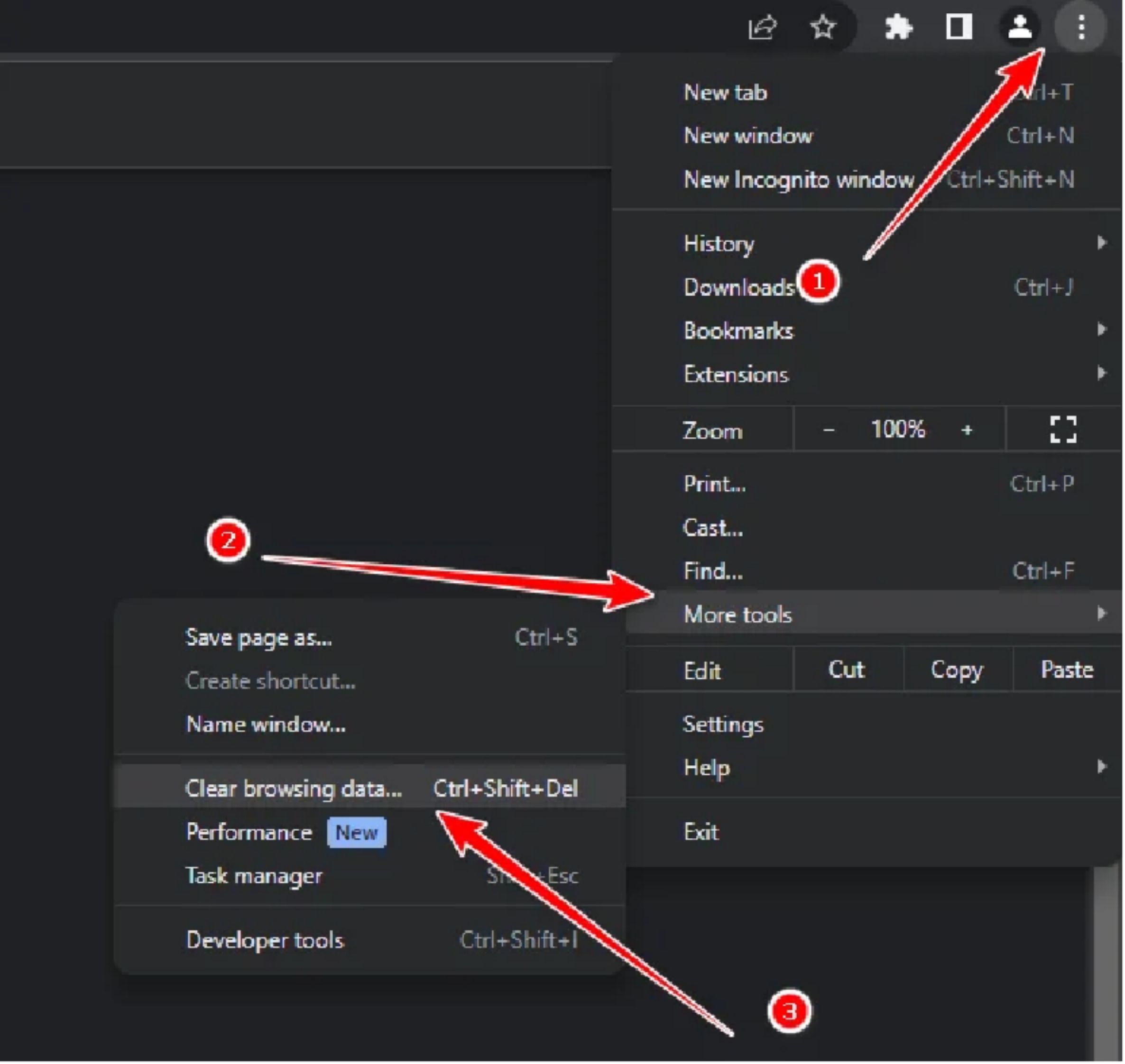Open the profile avatar icon
Viewport: 1125px width, 1064px height.
pyautogui.click(x=1020, y=27)
